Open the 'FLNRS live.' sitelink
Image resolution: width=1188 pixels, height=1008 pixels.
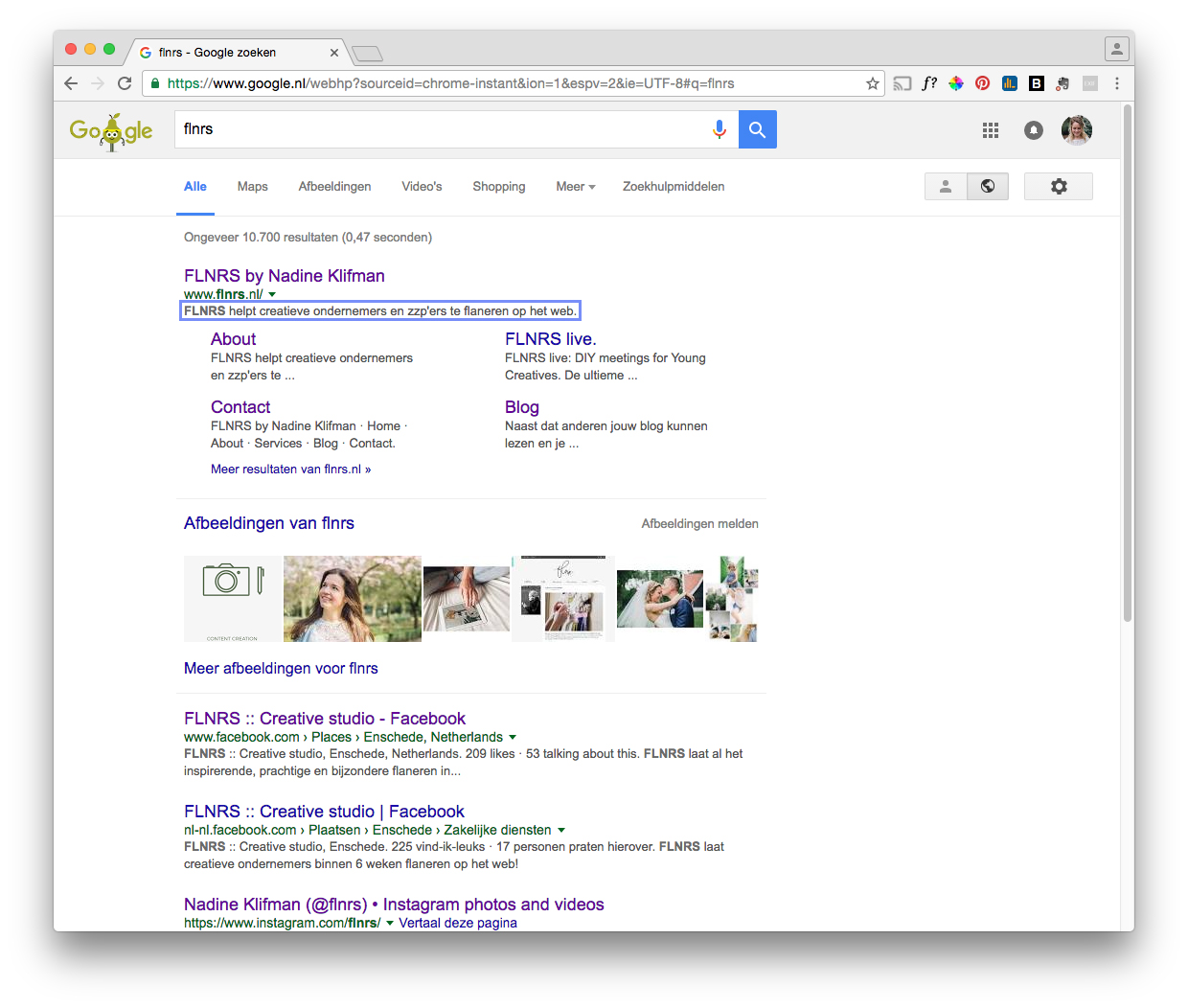click(551, 339)
